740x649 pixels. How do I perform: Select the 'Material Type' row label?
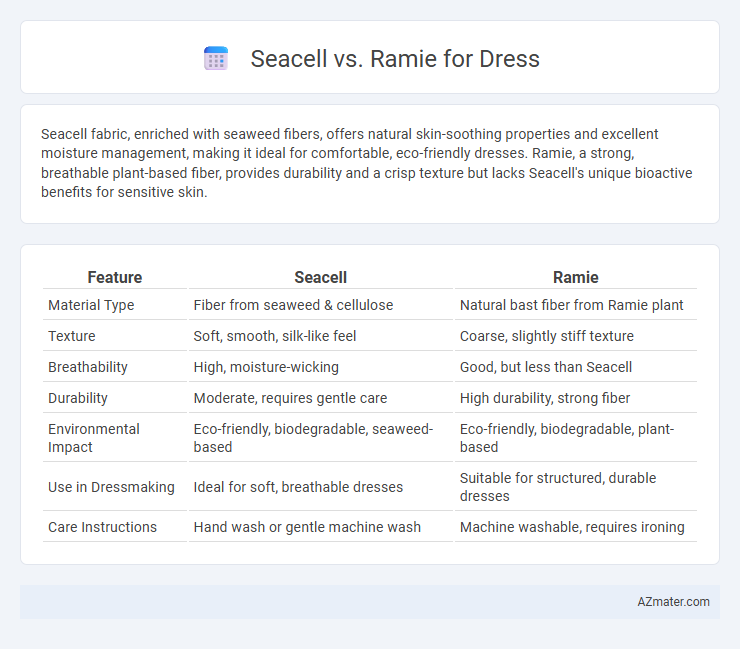click(x=91, y=305)
